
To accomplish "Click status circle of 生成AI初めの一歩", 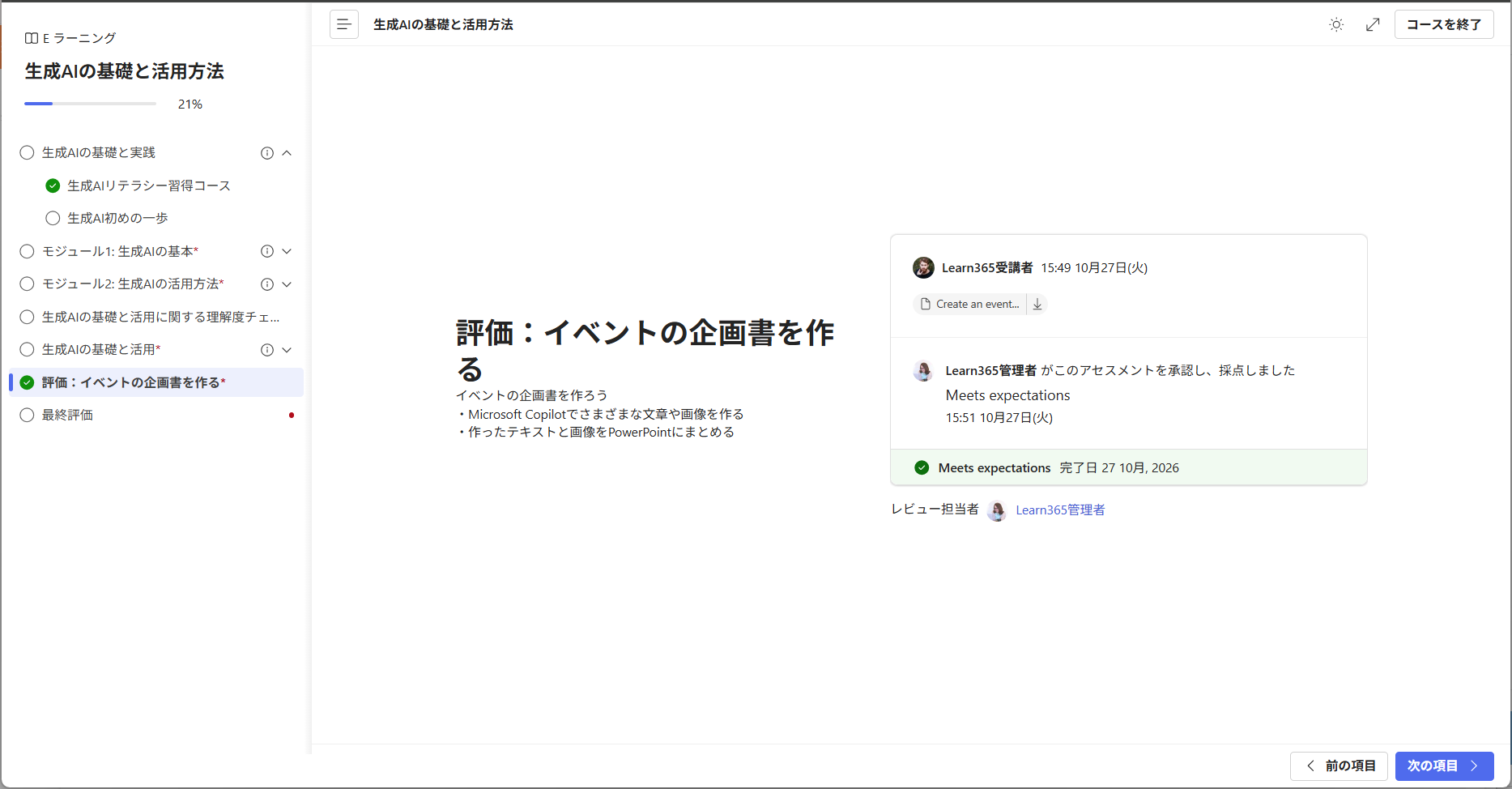I will tap(53, 218).
